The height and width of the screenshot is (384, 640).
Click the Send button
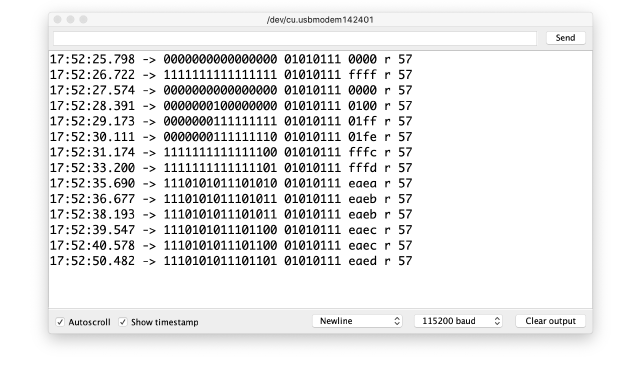(x=565, y=38)
